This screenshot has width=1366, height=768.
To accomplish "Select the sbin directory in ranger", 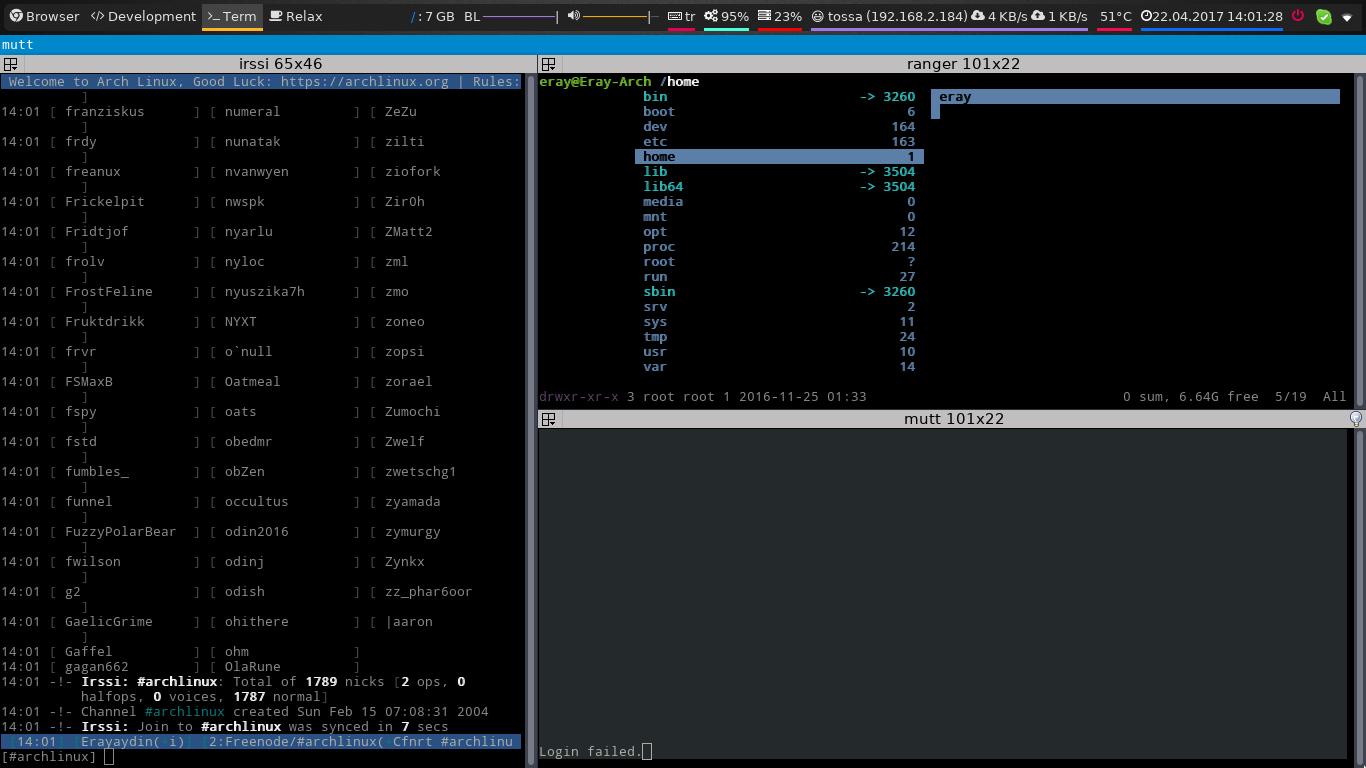I will (x=779, y=292).
